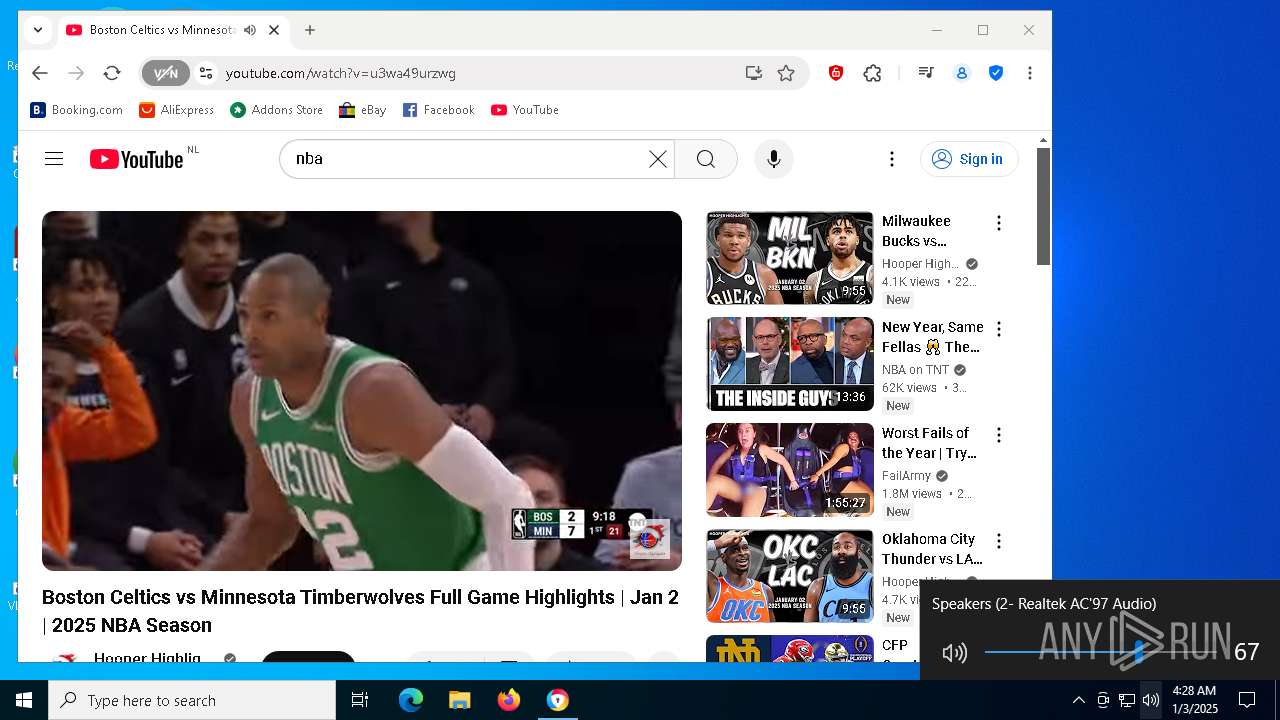Select the Boston Celtics vs Minnesota tab
This screenshot has height=720, width=1280.
[161, 30]
